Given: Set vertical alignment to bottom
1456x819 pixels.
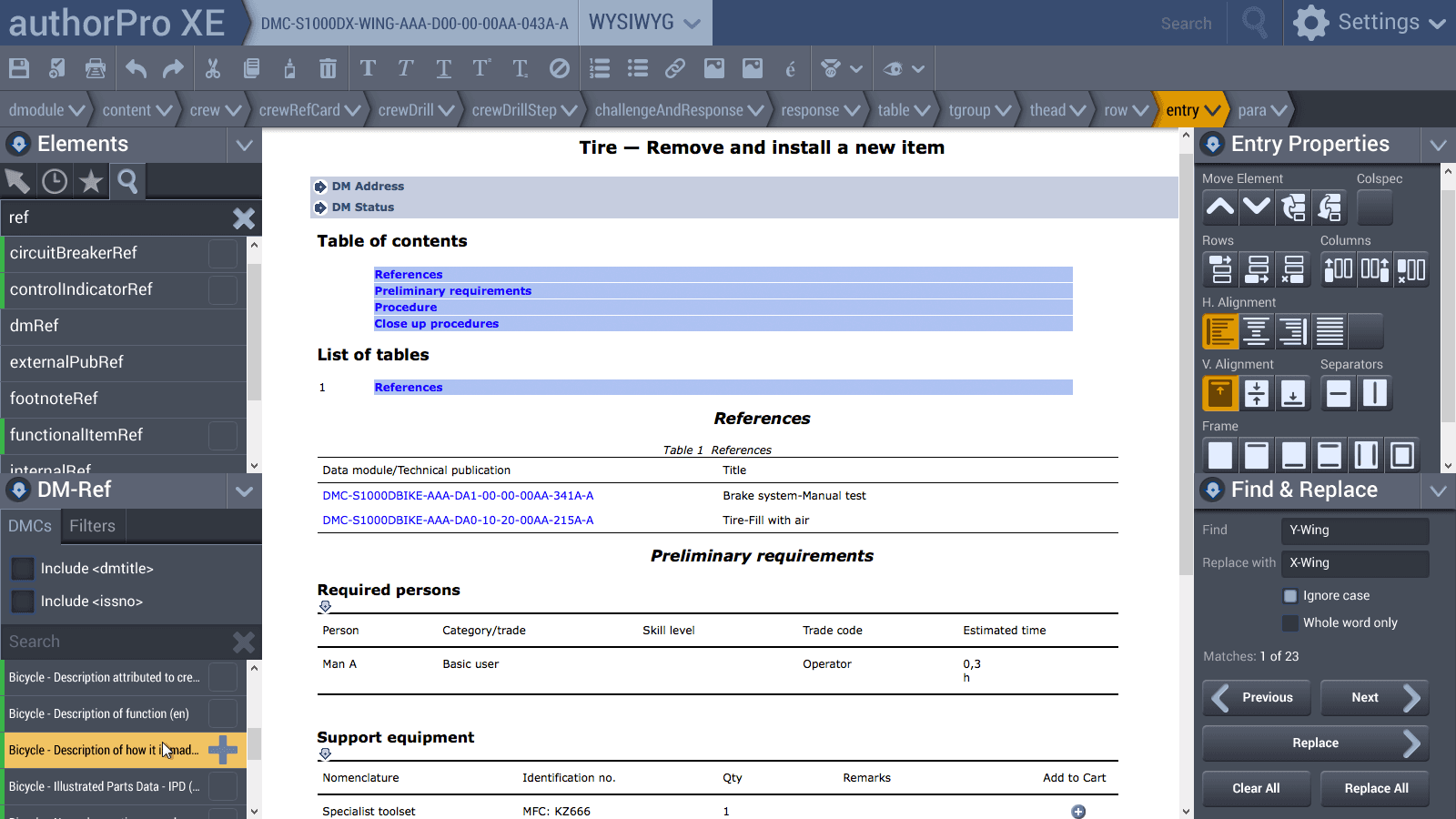Looking at the screenshot, I should [x=1293, y=393].
